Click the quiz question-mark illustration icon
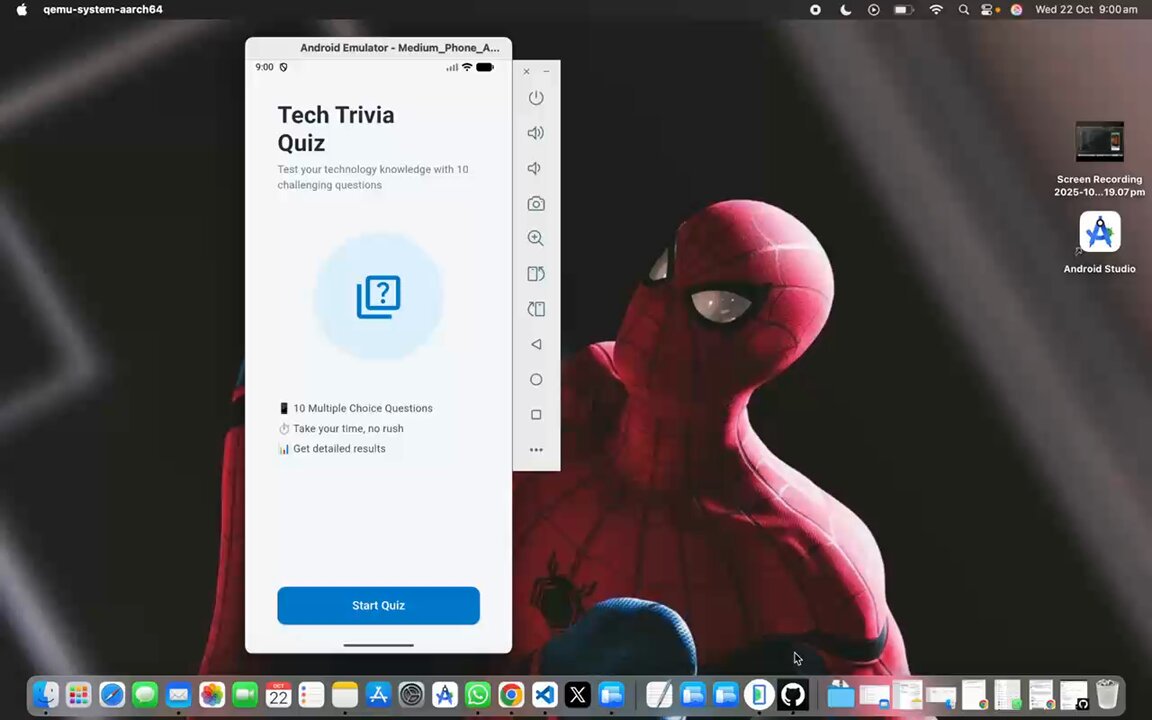 pyautogui.click(x=378, y=297)
